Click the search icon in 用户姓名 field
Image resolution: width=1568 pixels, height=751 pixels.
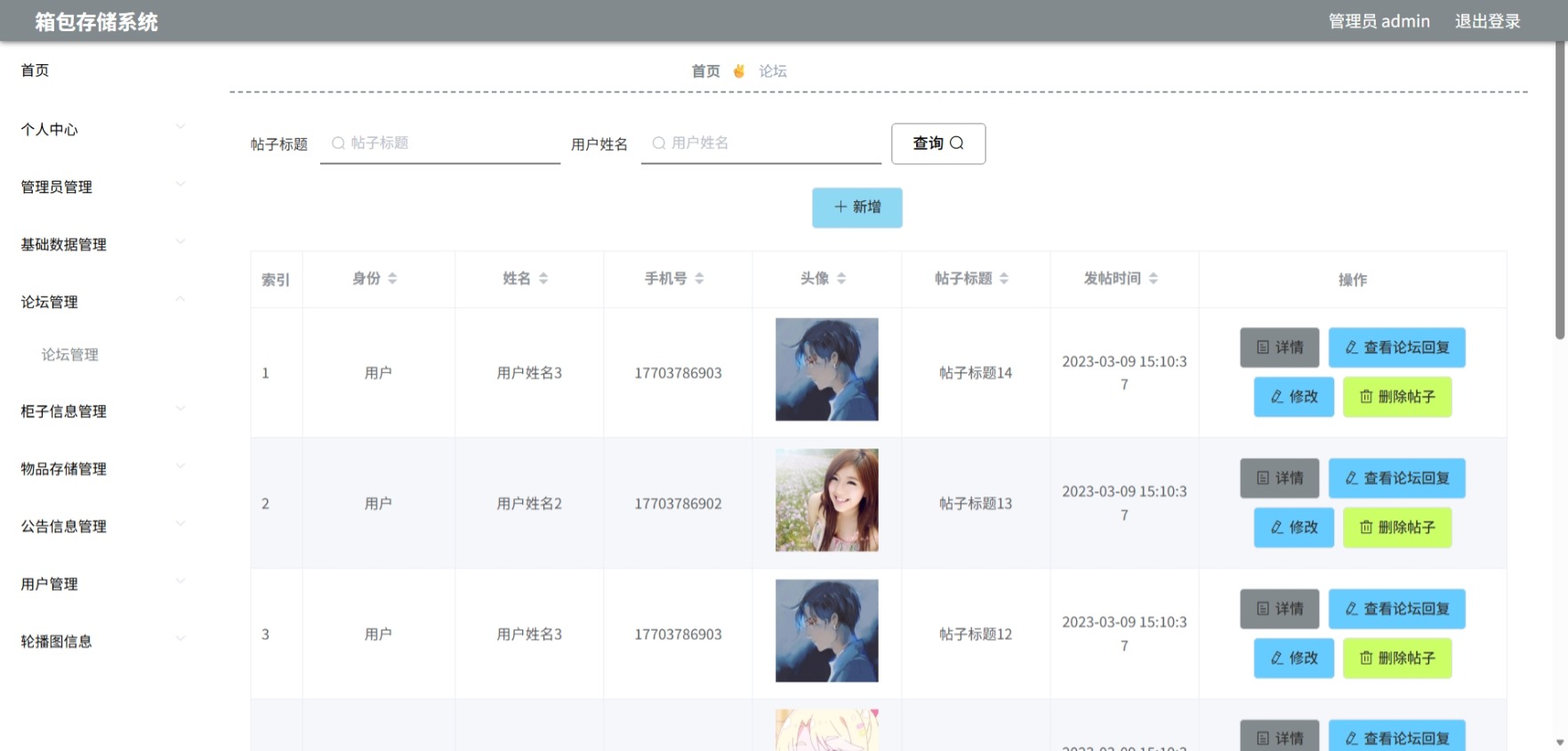pos(659,143)
